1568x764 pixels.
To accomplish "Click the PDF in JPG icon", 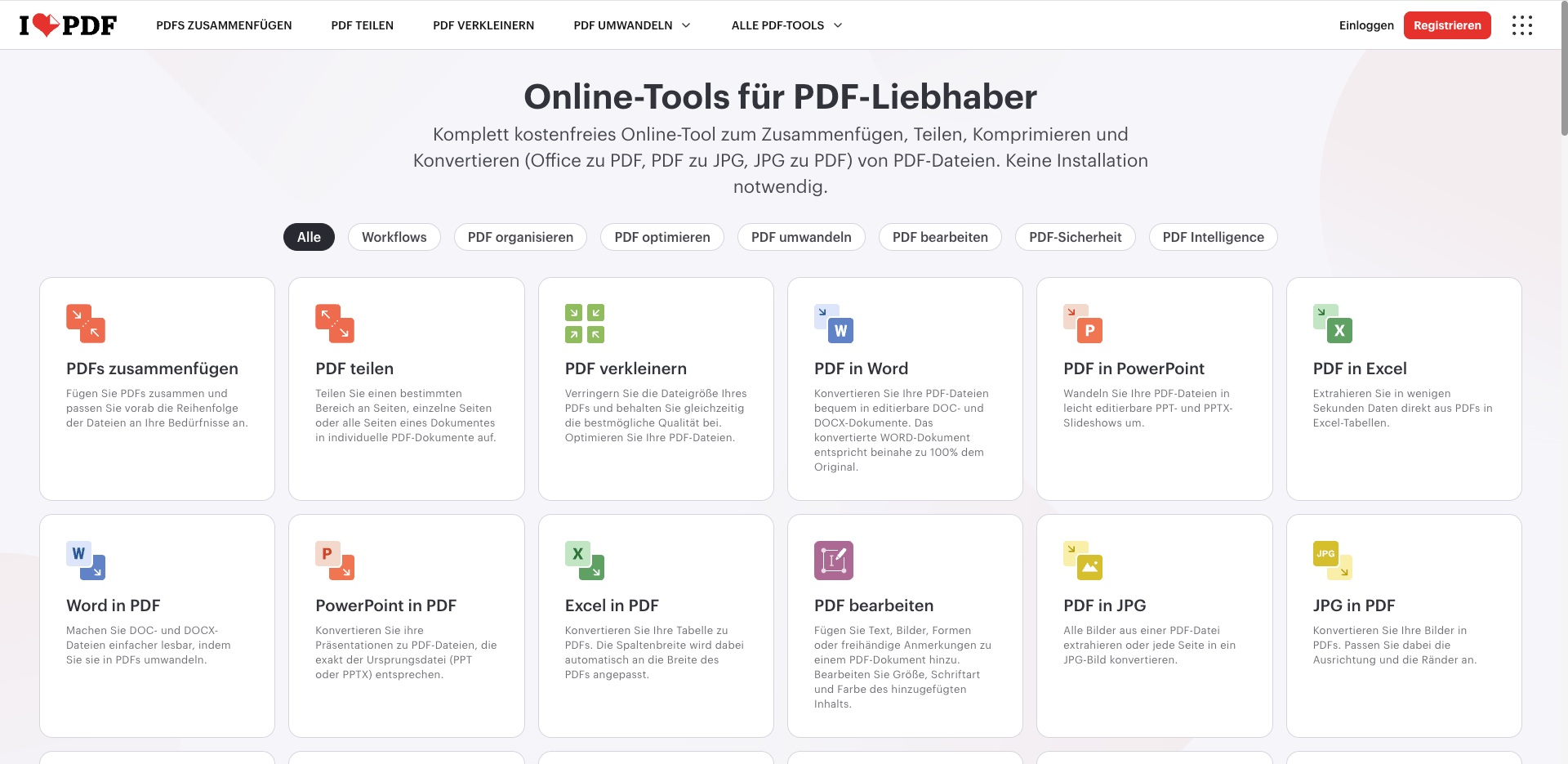I will (x=1083, y=561).
